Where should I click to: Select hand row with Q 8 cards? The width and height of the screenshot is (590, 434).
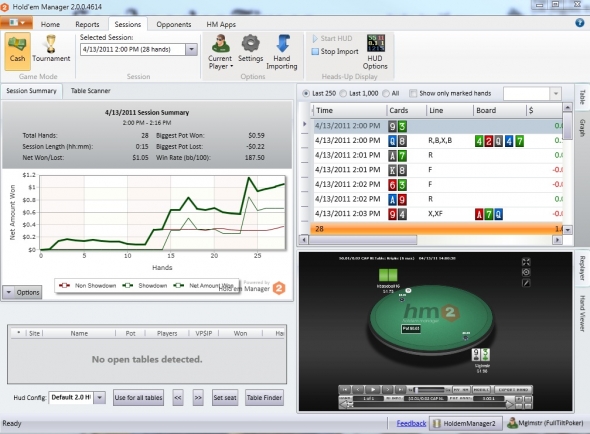[436, 140]
